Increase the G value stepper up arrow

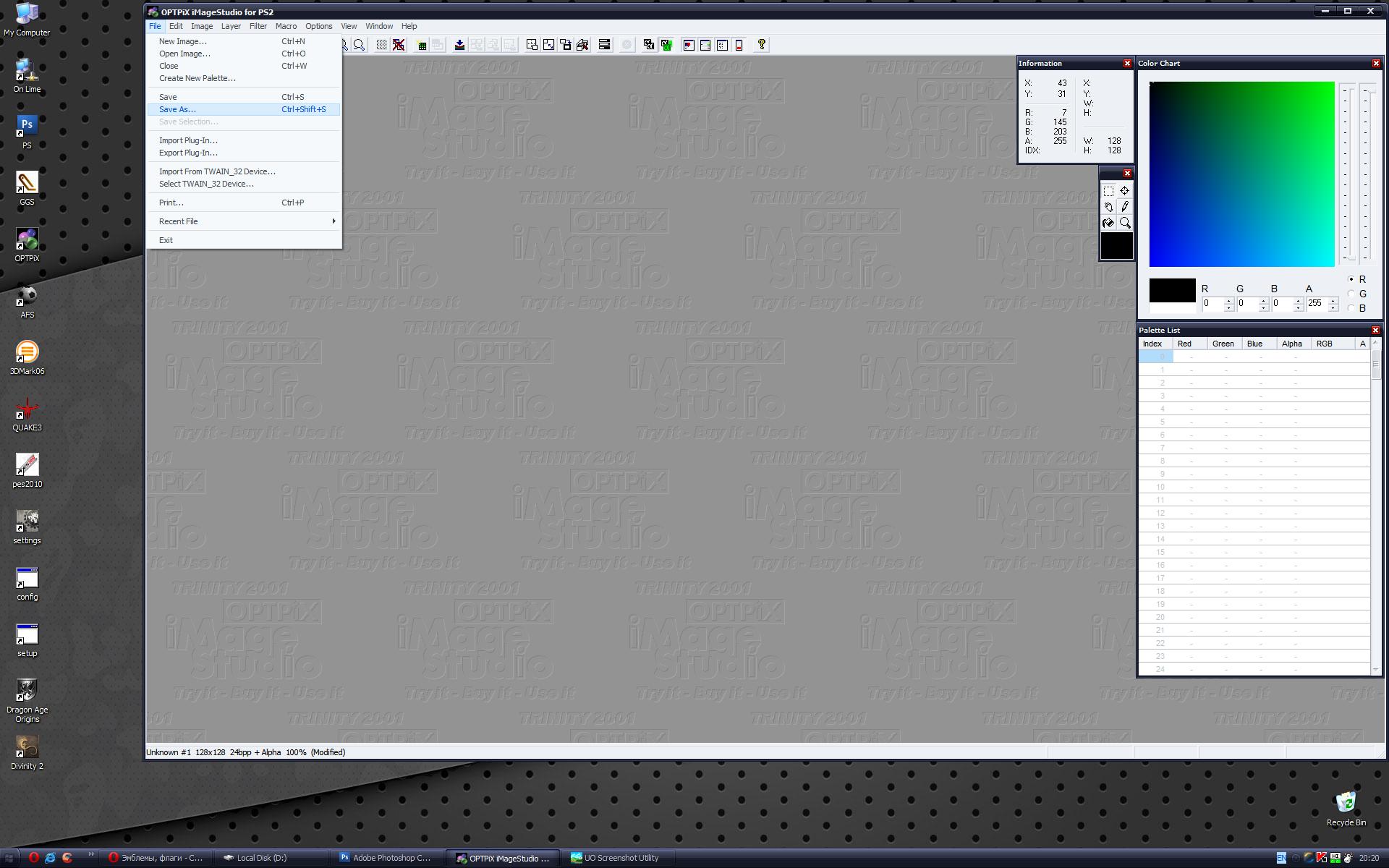coord(1263,300)
